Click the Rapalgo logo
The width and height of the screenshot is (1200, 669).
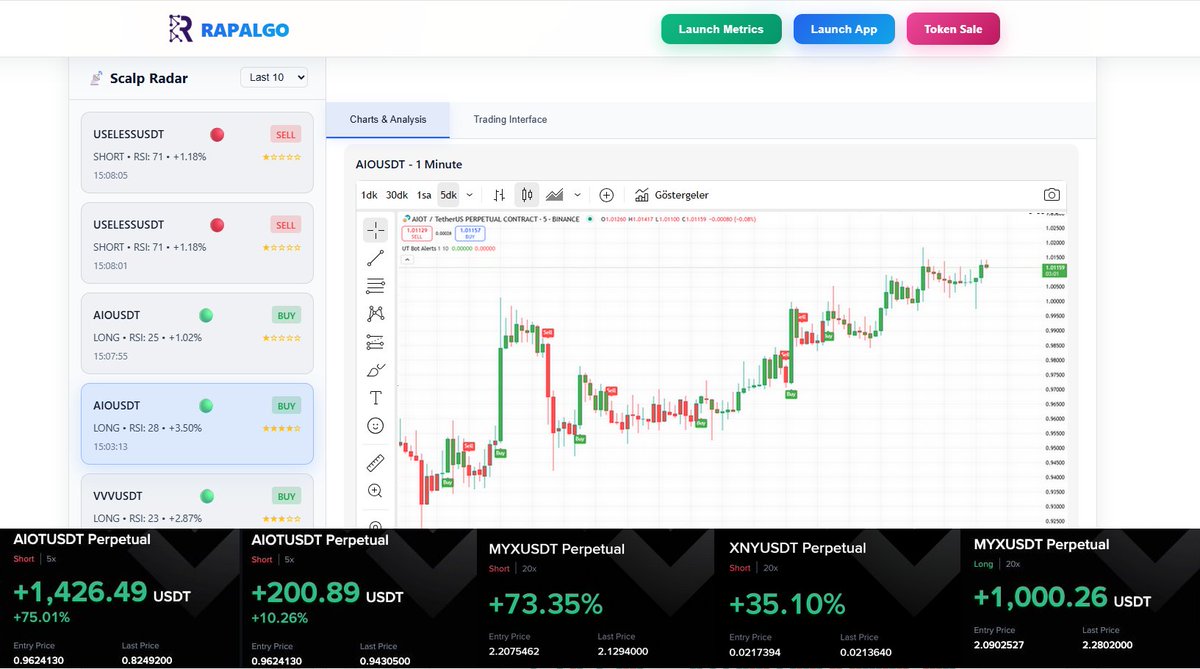click(x=229, y=29)
